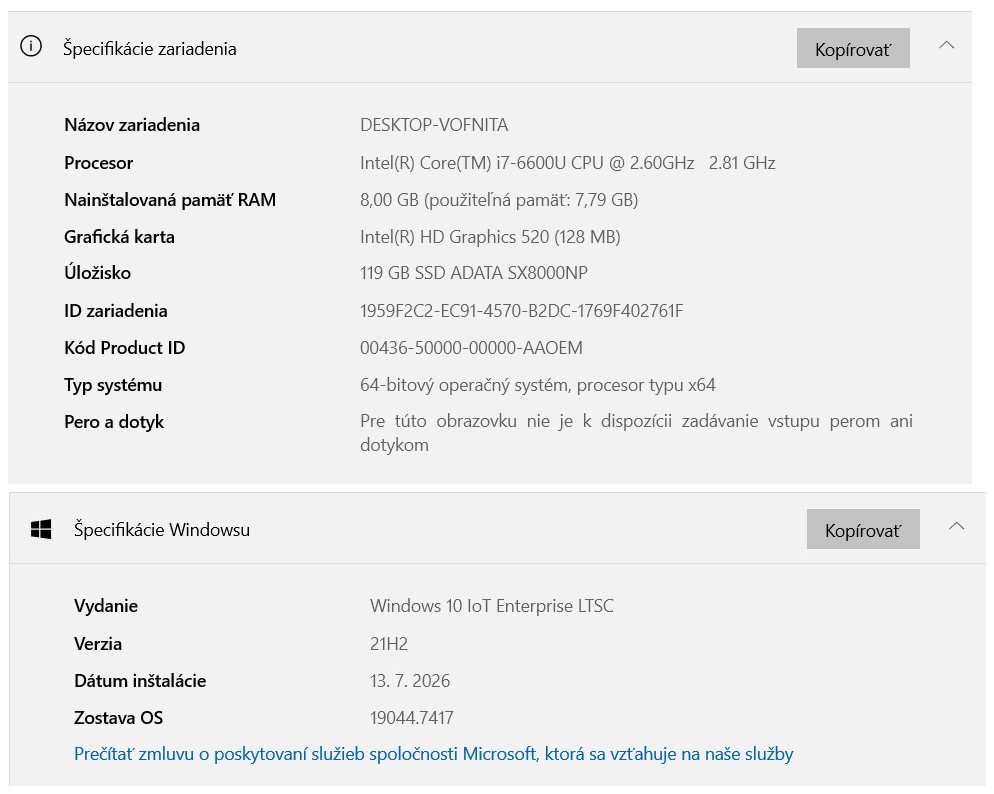Screen dimensions: 994x794
Task: Click the Windows 10 IoT Enterprise LTSC value
Action: pyautogui.click(x=492, y=606)
